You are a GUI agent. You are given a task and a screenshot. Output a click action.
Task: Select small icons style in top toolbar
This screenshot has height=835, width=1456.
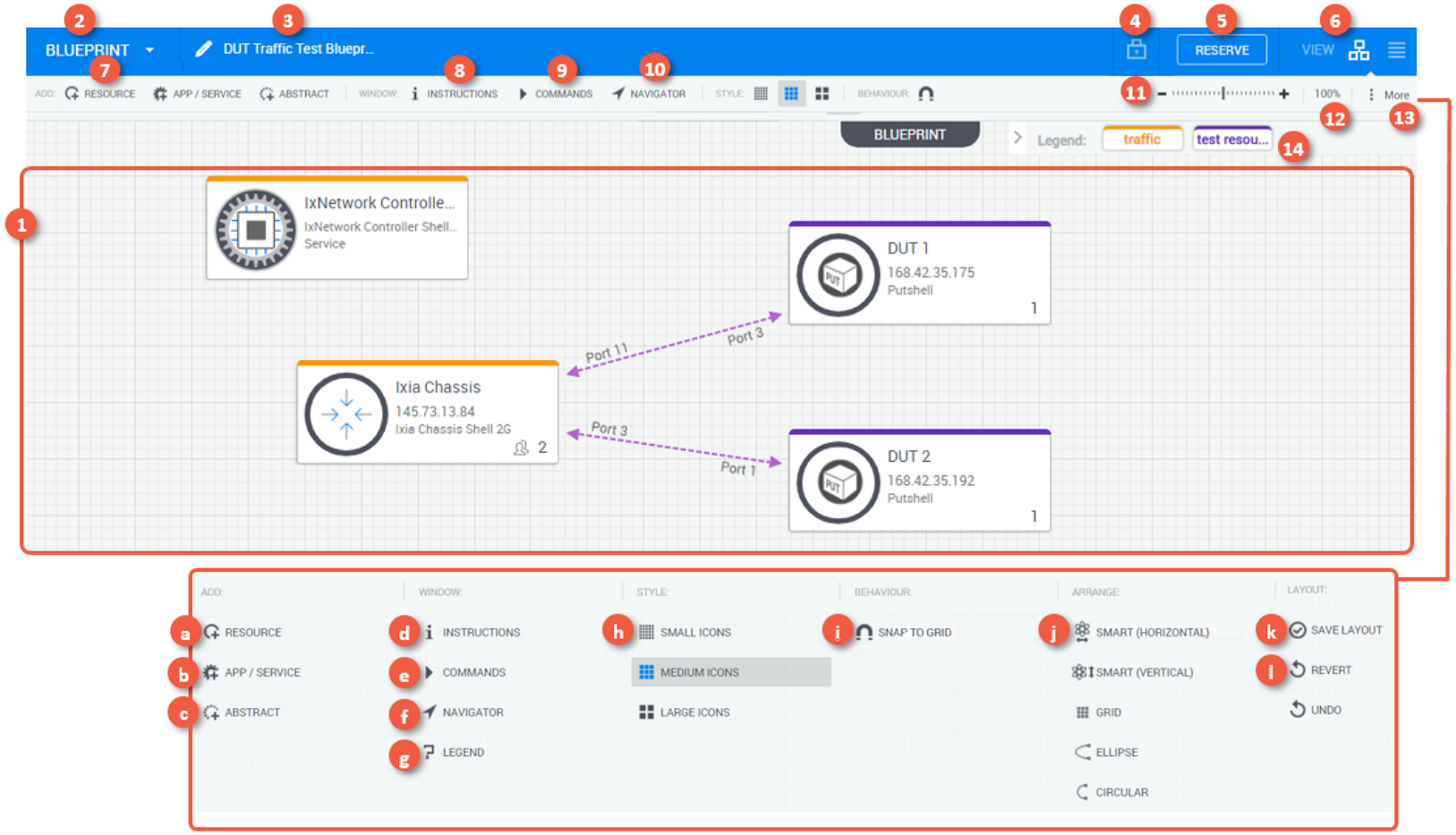[x=761, y=94]
